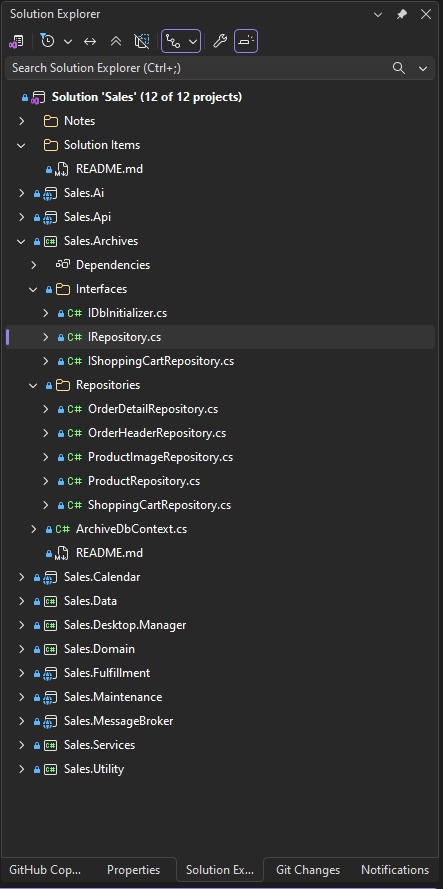This screenshot has height=889, width=443.
Task: Collapse the Sales.Archives project node
Action: pos(22,241)
